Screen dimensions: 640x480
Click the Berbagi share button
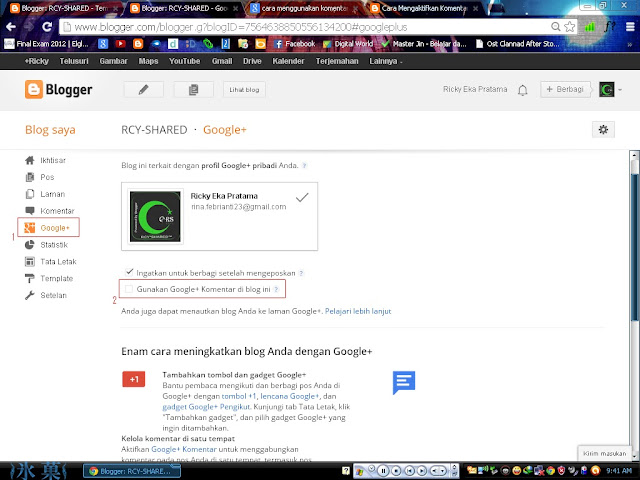tap(565, 89)
